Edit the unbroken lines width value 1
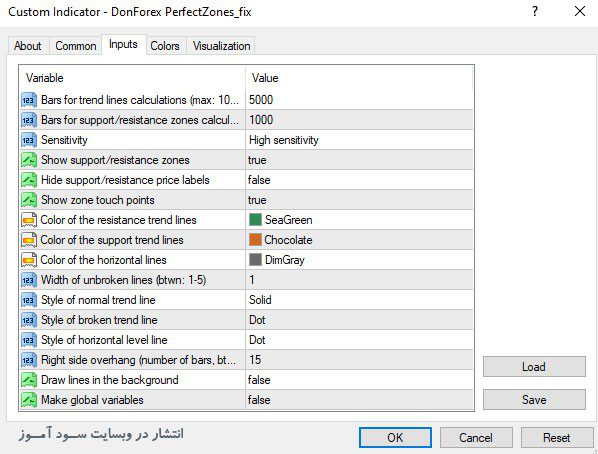The width and height of the screenshot is (598, 454). (x=359, y=280)
